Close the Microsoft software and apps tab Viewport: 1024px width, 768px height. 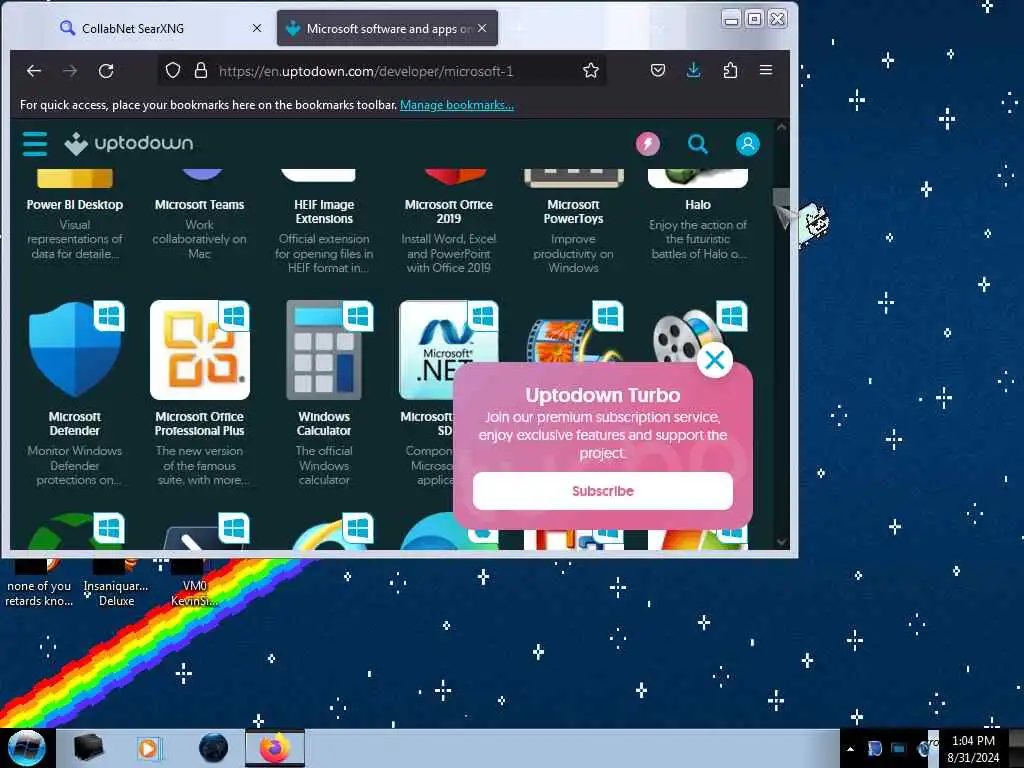pos(482,28)
